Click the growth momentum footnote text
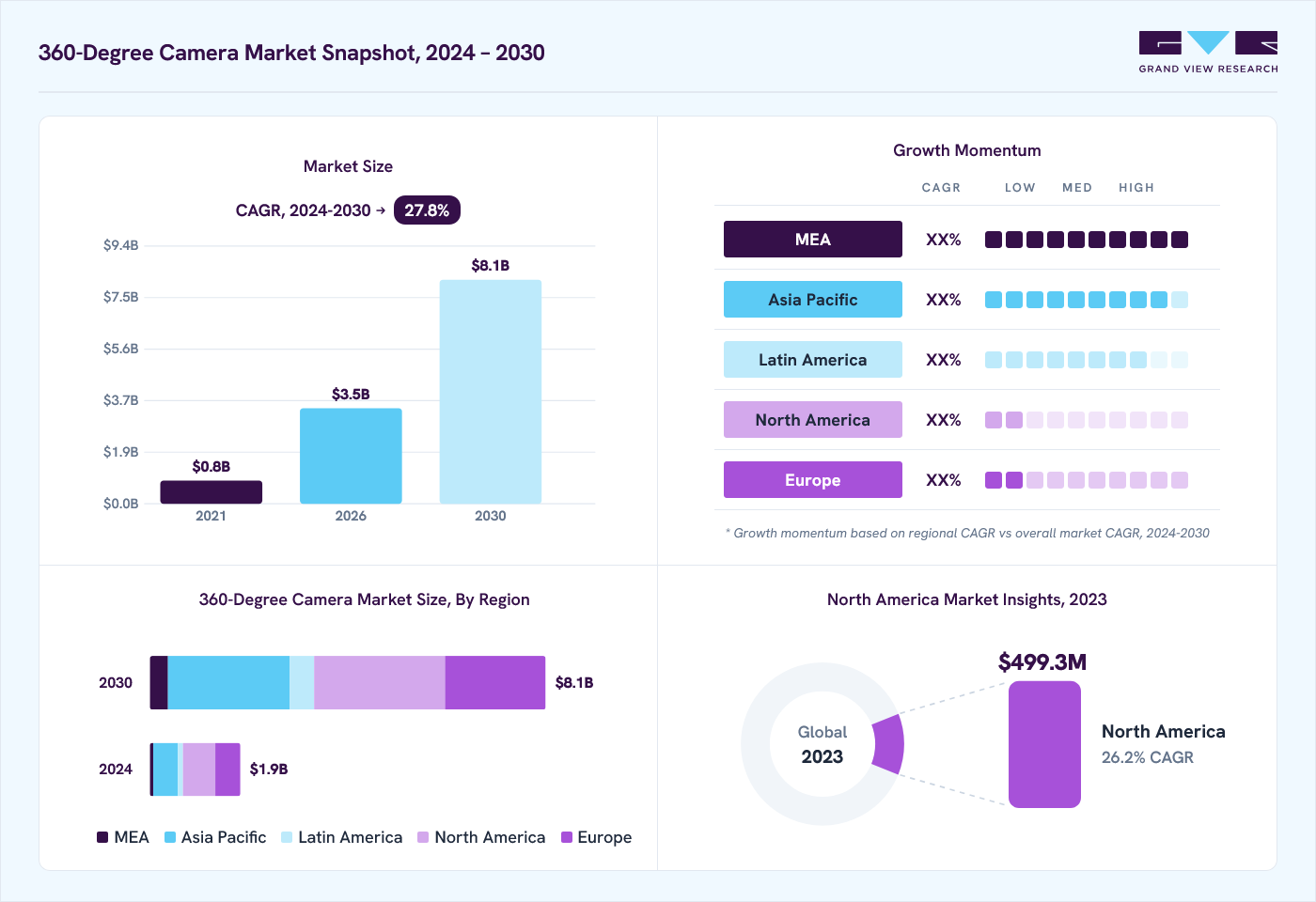 click(x=967, y=533)
